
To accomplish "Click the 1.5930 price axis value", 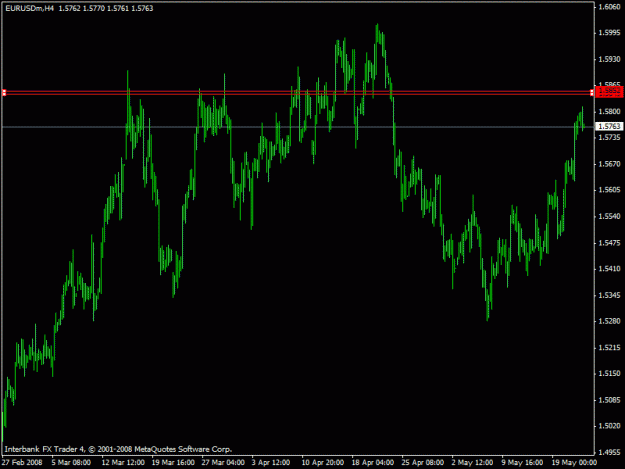I will click(x=609, y=59).
